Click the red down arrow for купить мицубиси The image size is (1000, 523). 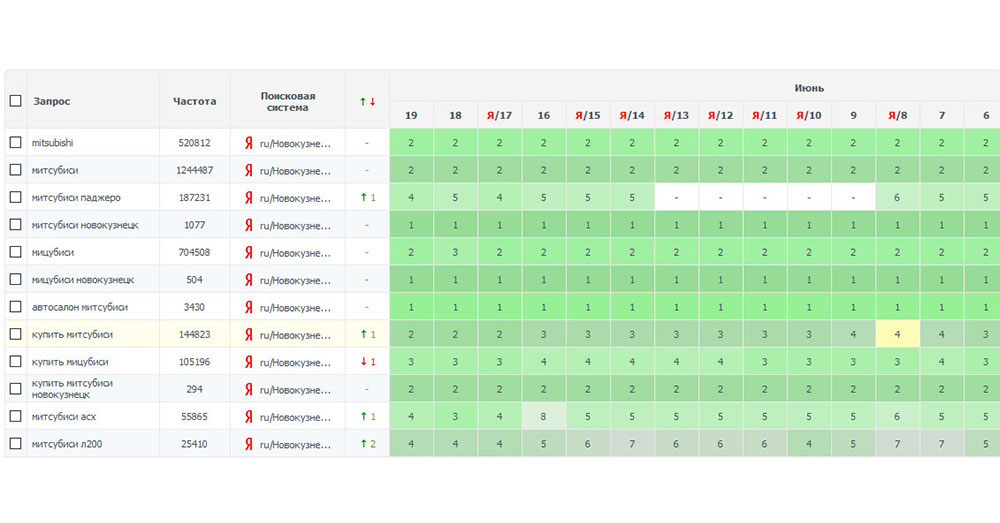pyautogui.click(x=363, y=362)
